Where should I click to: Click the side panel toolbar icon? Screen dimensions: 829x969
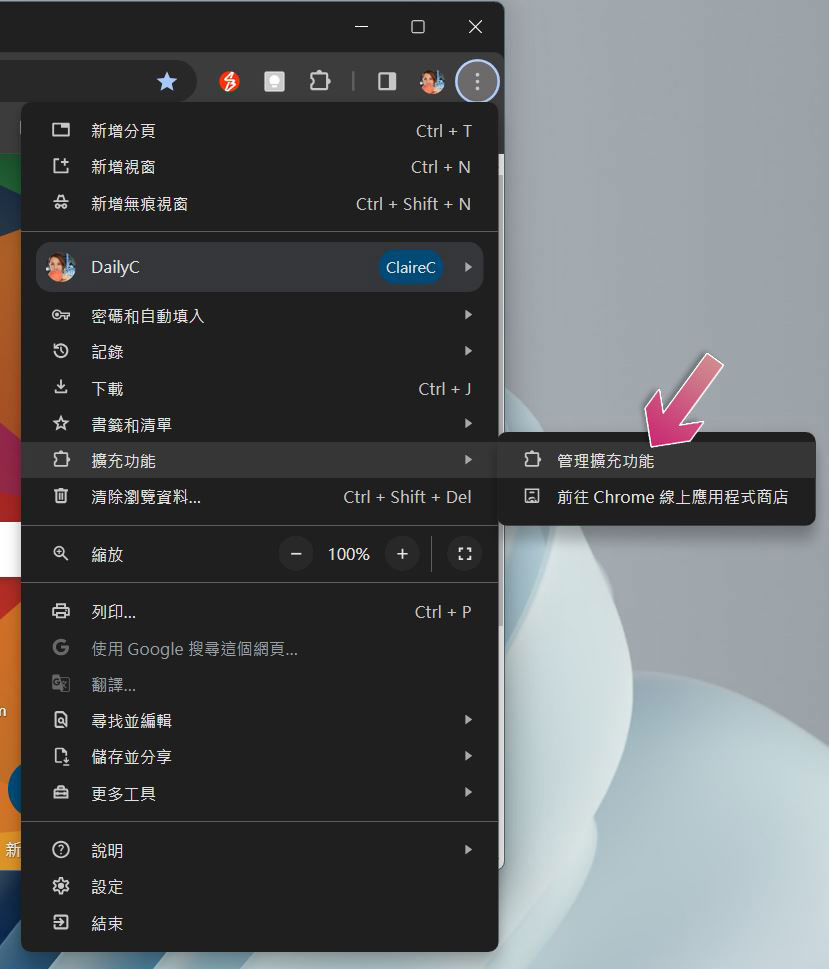[387, 82]
